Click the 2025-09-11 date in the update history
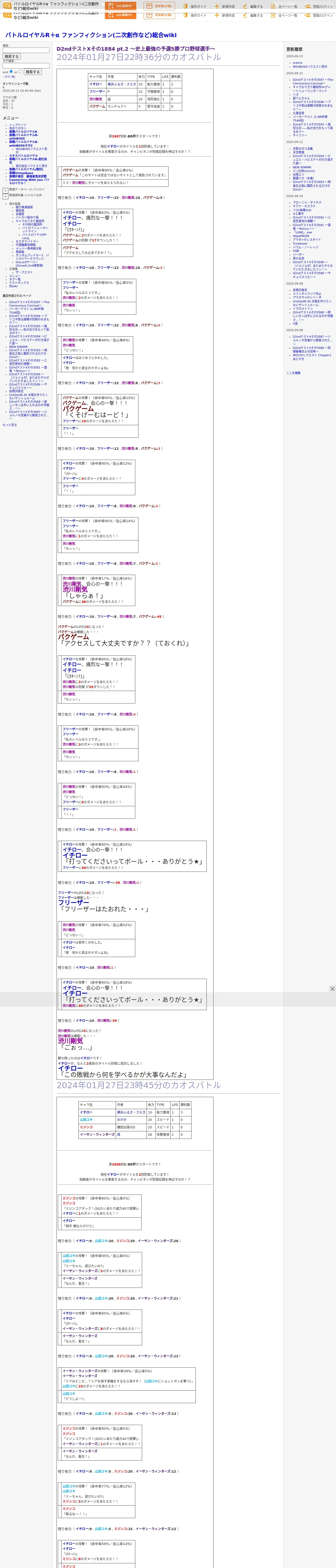 coord(295,142)
